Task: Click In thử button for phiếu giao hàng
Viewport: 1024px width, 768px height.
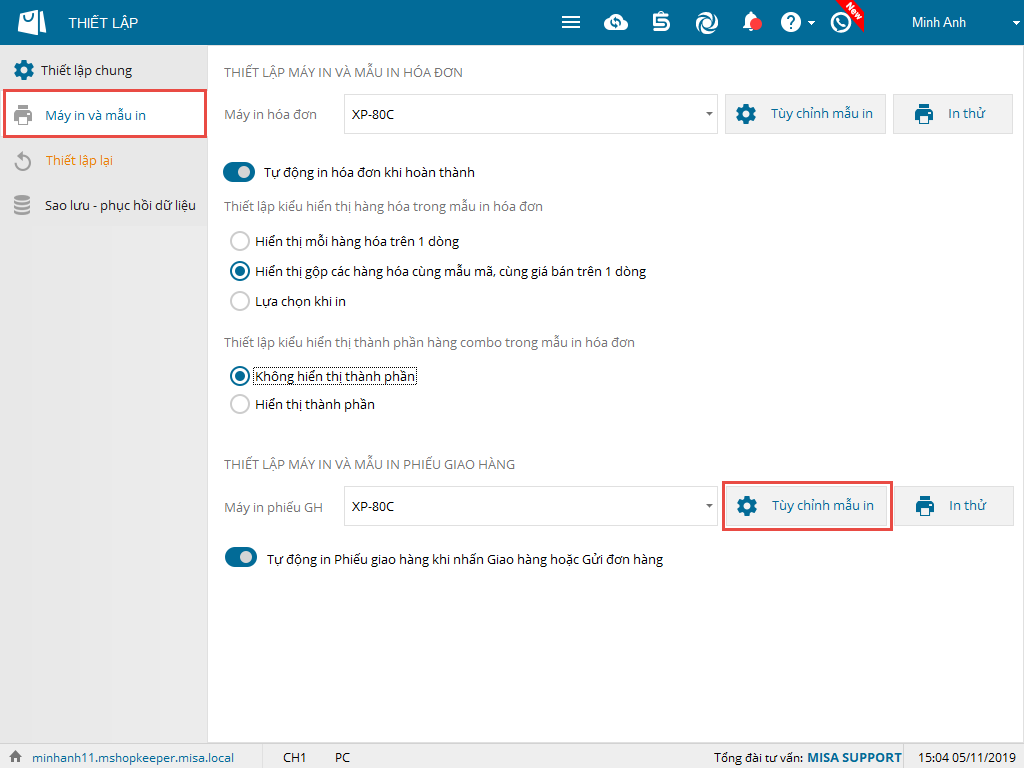Action: click(x=953, y=505)
